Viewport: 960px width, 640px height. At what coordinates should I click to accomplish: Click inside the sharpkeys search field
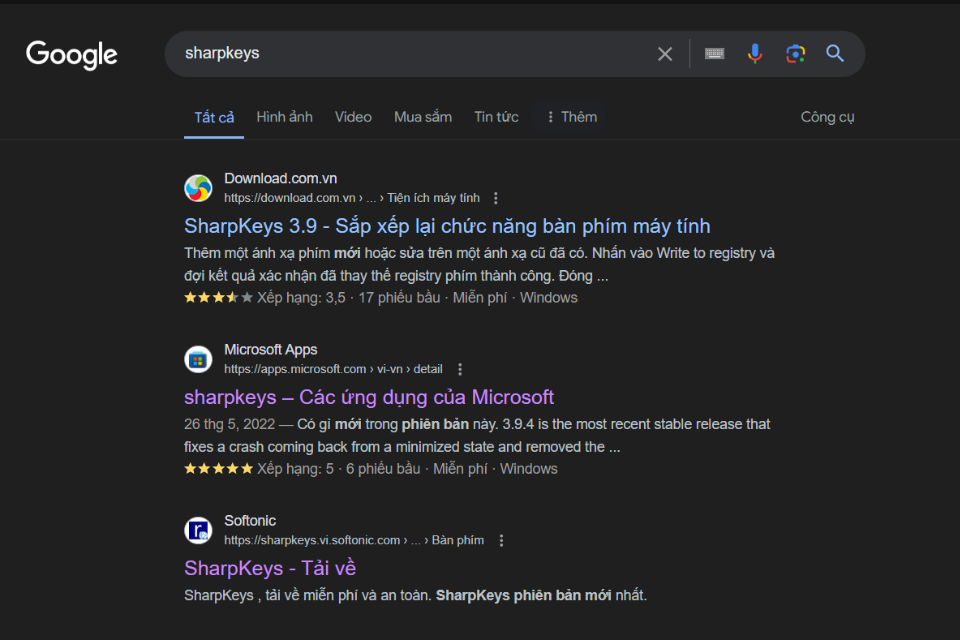pos(400,54)
